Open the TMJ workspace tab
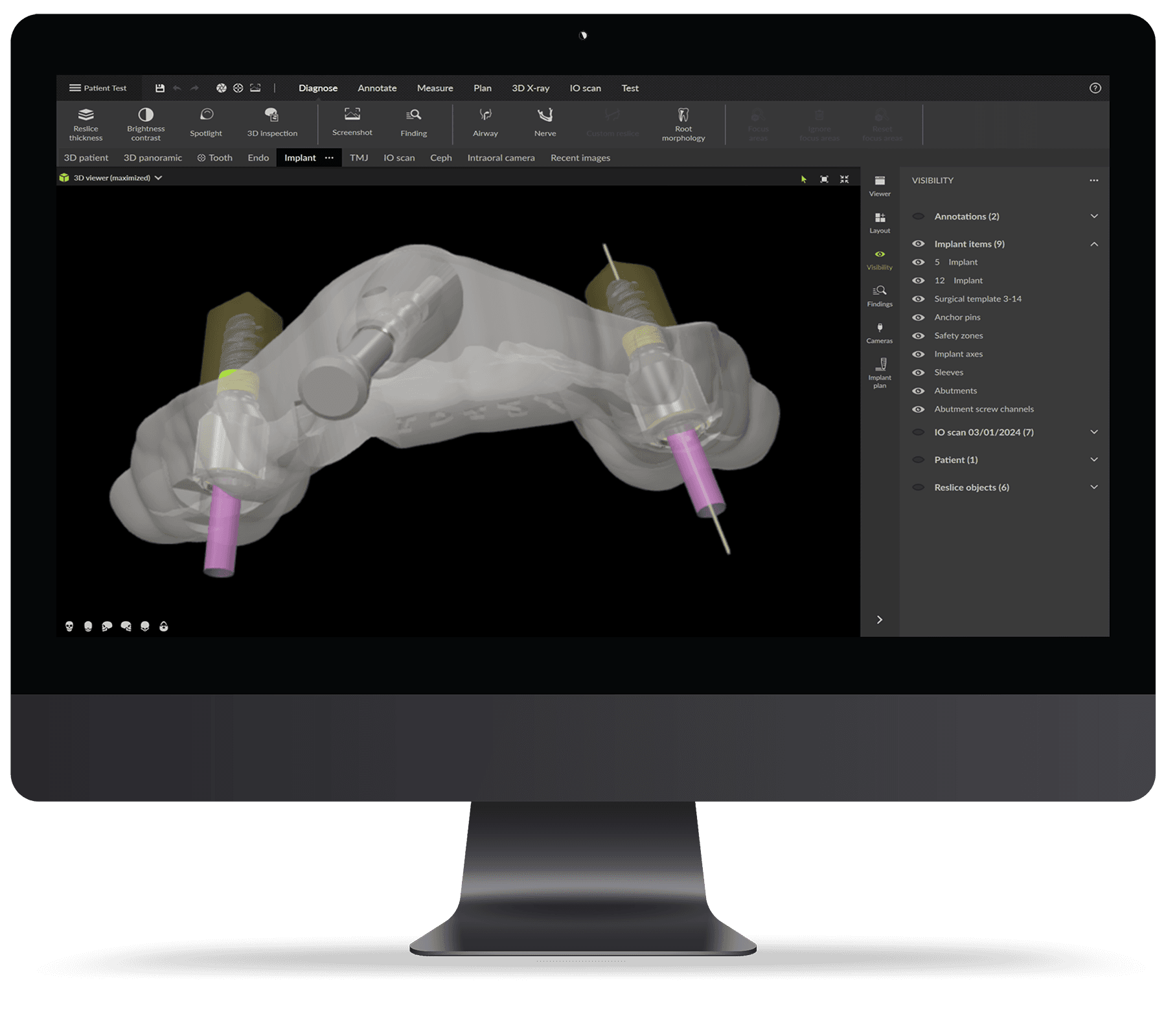Viewport: 1166px width, 1036px height. pos(359,158)
